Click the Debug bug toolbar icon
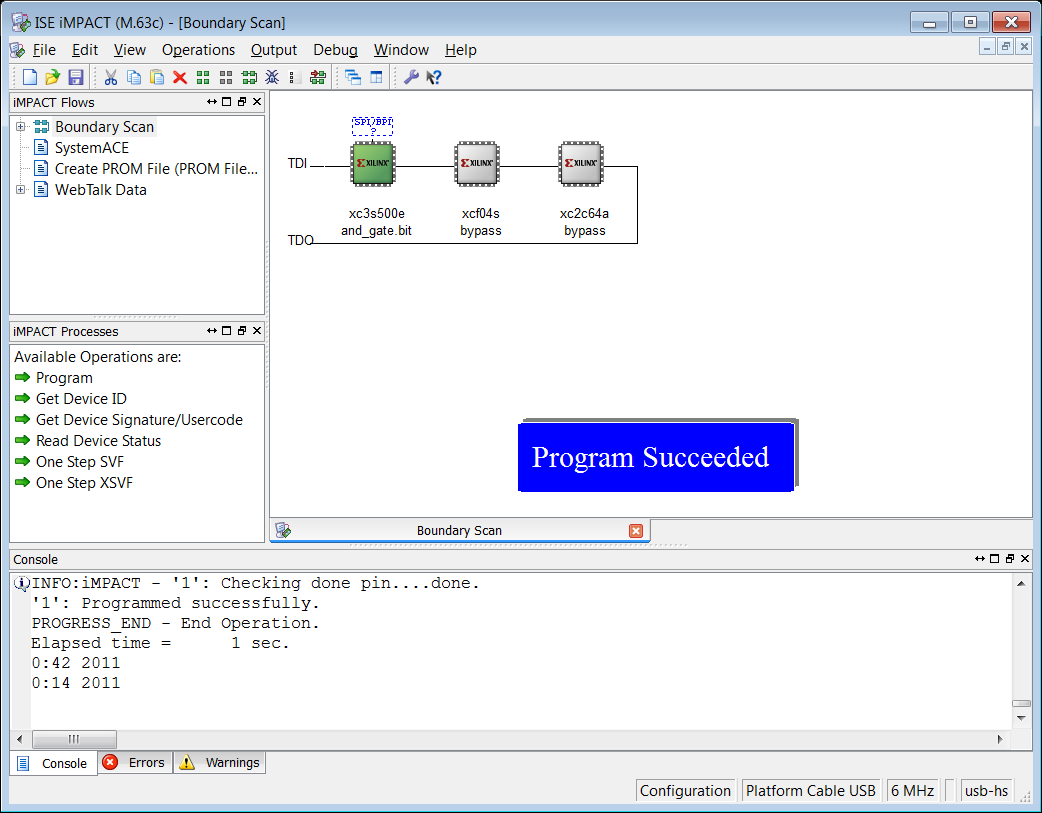 (272, 77)
